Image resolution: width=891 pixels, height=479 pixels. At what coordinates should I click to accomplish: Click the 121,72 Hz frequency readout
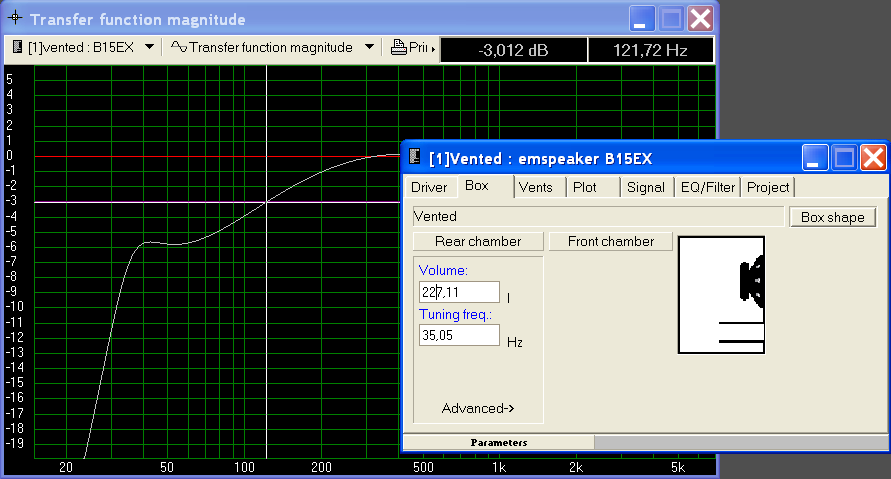click(x=650, y=50)
